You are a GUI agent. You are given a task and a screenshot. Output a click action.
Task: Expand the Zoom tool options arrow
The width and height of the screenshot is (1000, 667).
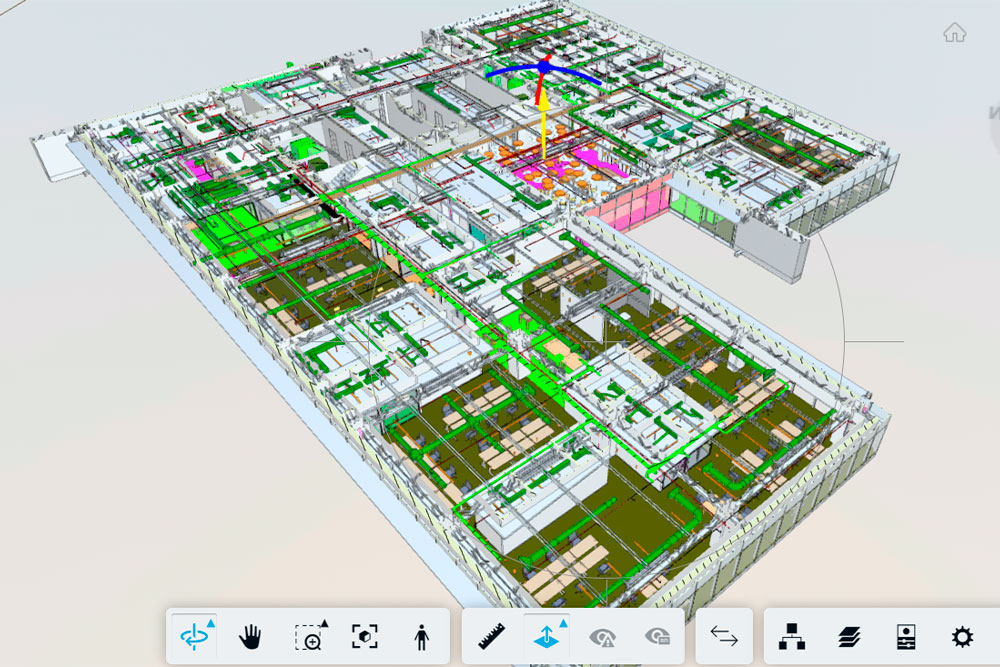click(324, 623)
